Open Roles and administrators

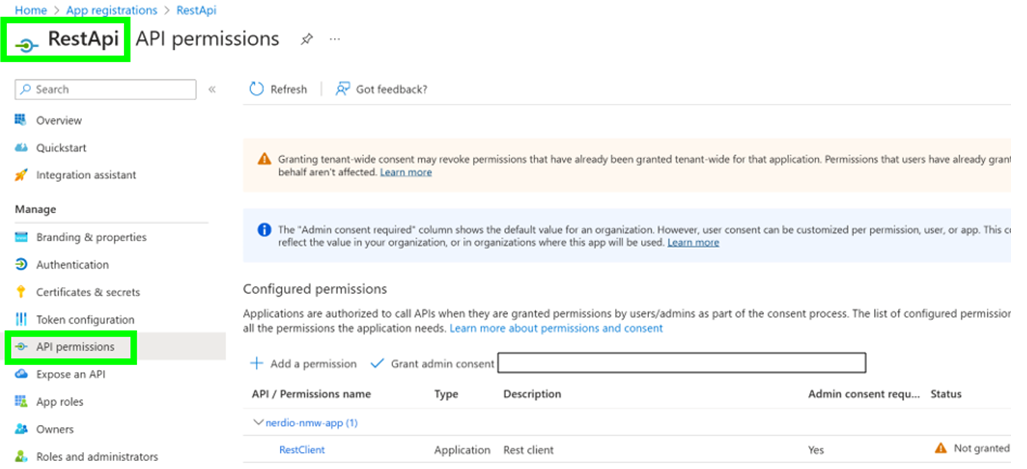pyautogui.click(x=97, y=457)
